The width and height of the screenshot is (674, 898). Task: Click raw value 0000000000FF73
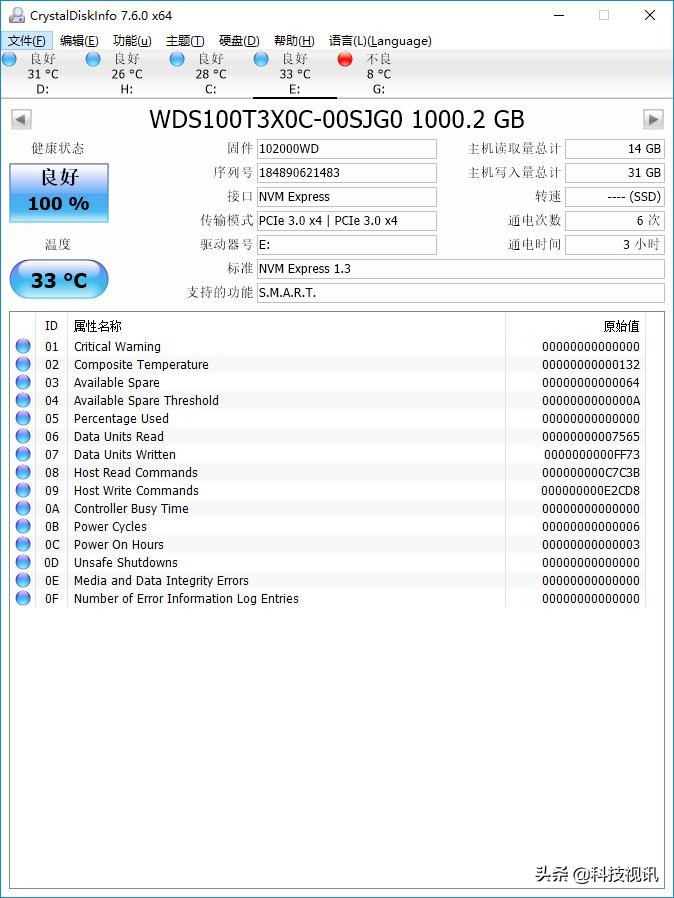pos(592,455)
